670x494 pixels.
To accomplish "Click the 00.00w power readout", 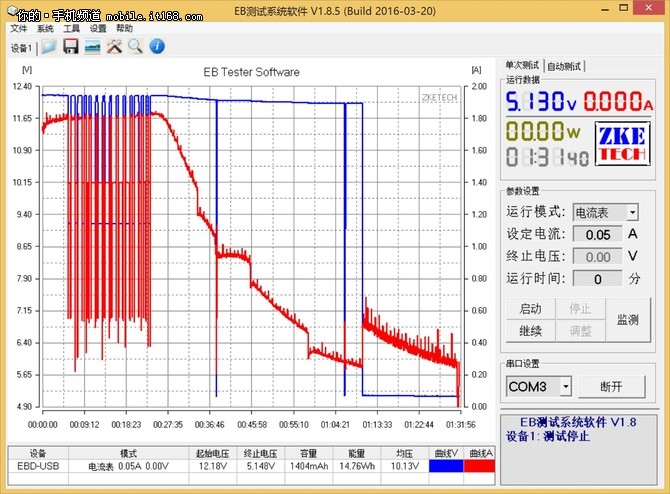I will click(543, 131).
